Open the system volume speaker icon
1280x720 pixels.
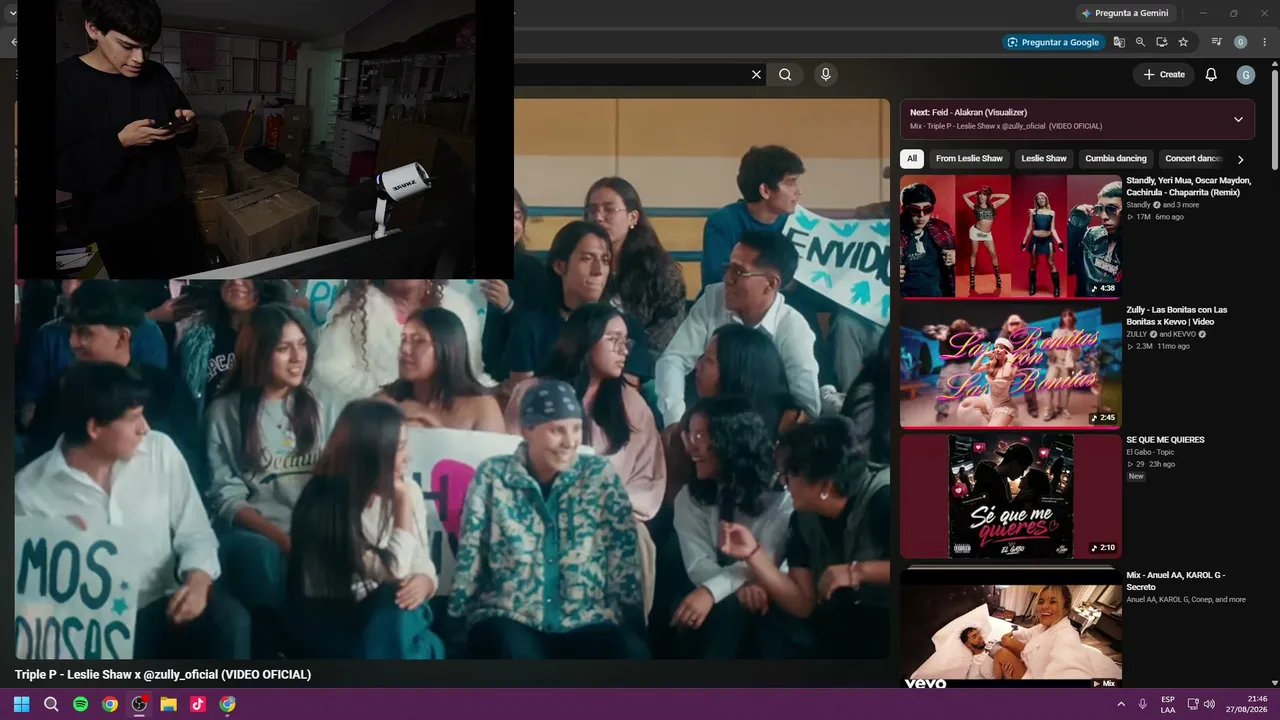[1209, 704]
